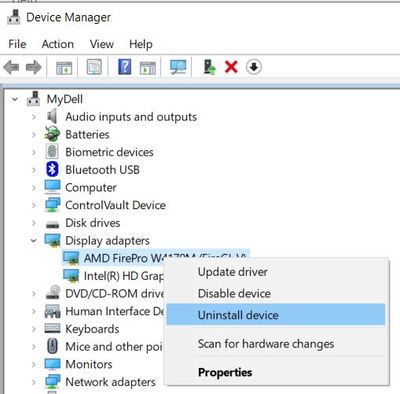Viewport: 400px width, 394px height.
Task: Expand the Human Interface Devices node
Action: 34,311
